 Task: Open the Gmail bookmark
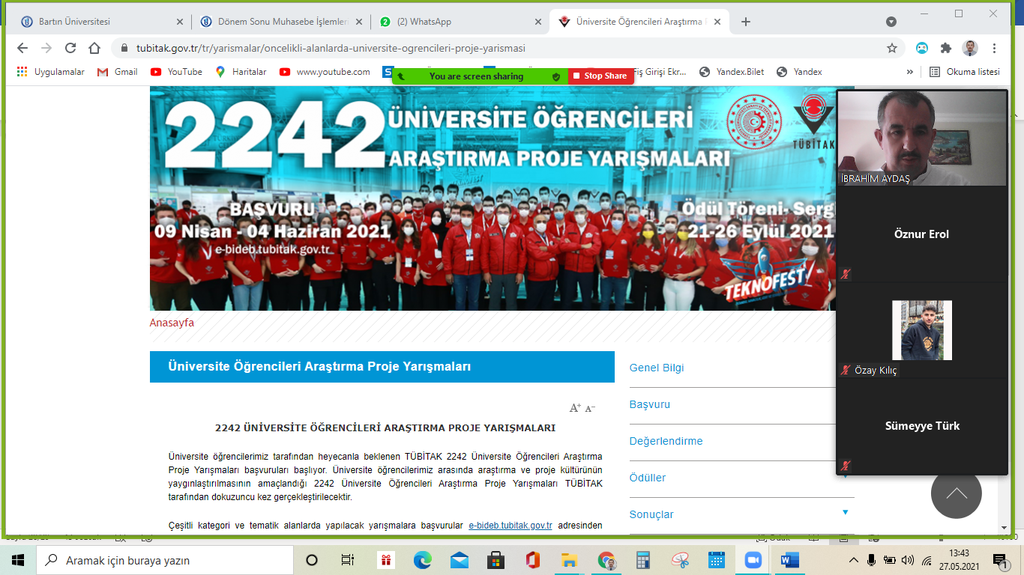click(117, 72)
